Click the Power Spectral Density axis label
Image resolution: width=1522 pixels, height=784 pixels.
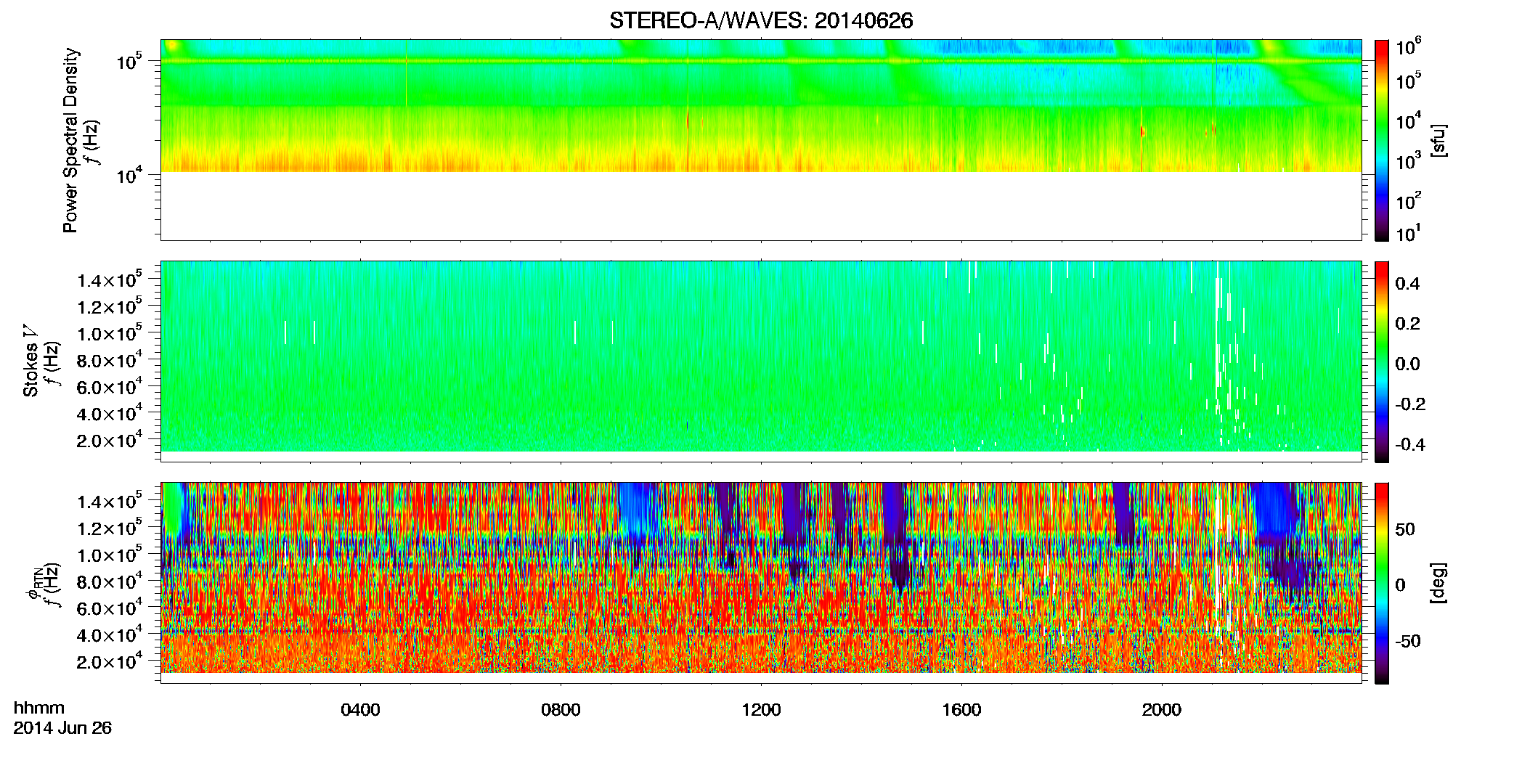[70, 140]
